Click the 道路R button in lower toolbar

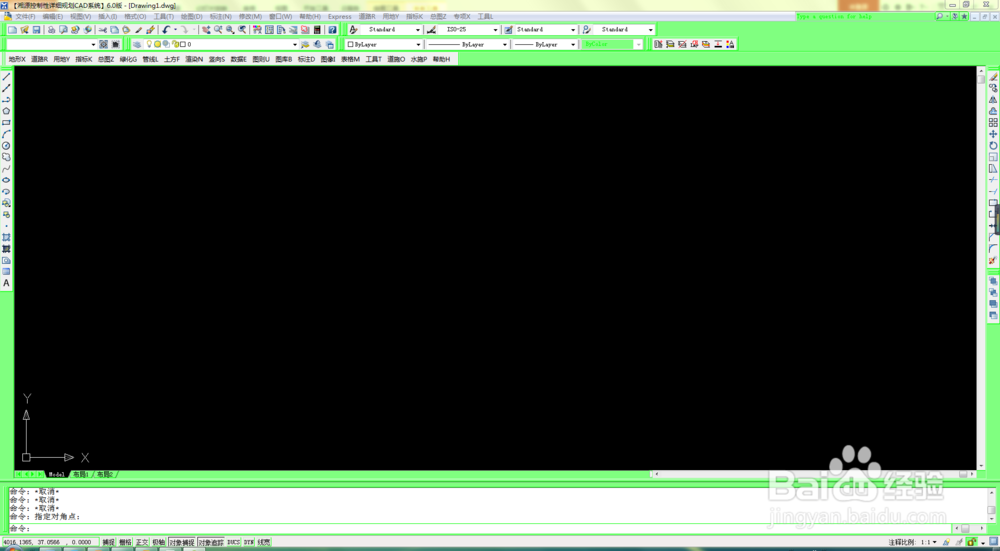click(x=40, y=59)
